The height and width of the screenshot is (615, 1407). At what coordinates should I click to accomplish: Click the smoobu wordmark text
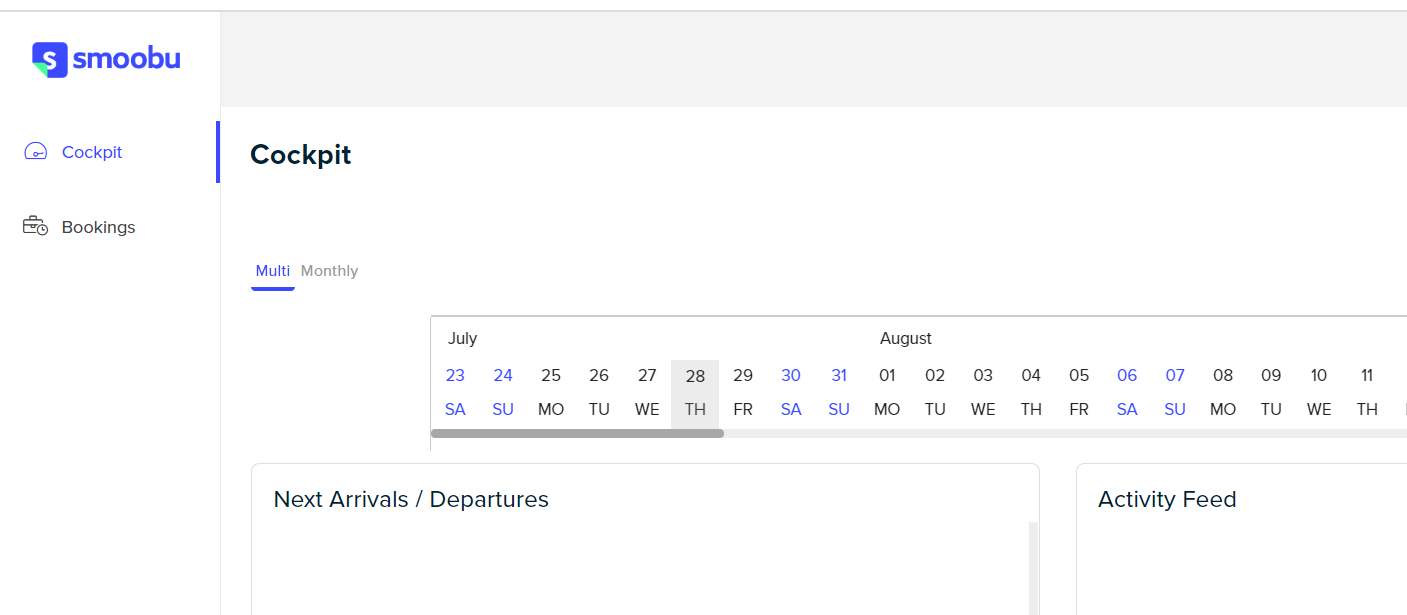[126, 59]
